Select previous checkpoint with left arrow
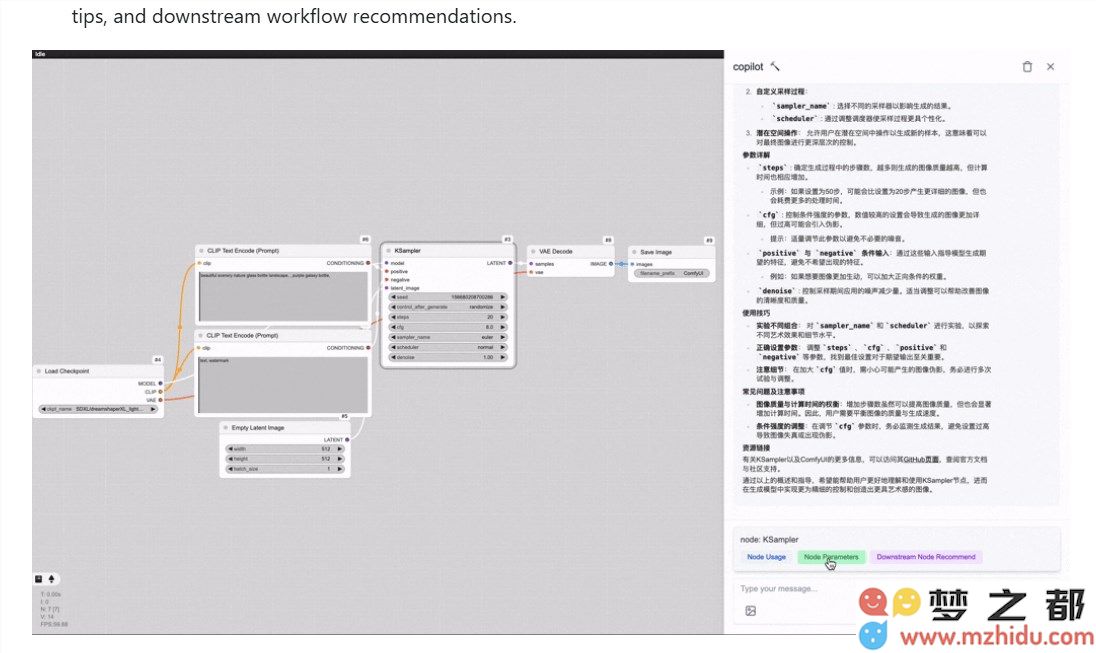The height and width of the screenshot is (653, 1096). click(x=43, y=409)
